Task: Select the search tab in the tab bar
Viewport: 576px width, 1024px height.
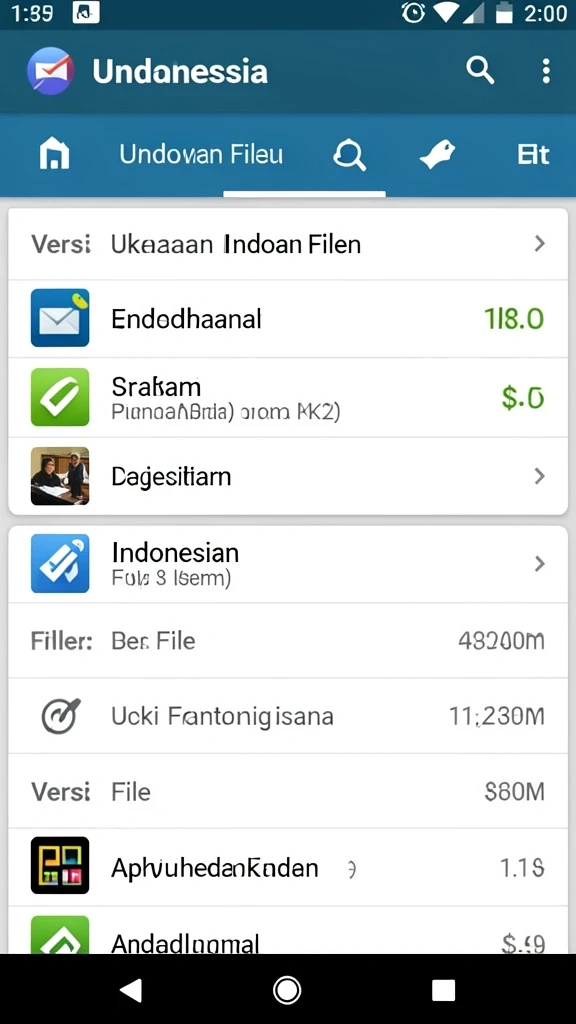Action: click(x=349, y=156)
